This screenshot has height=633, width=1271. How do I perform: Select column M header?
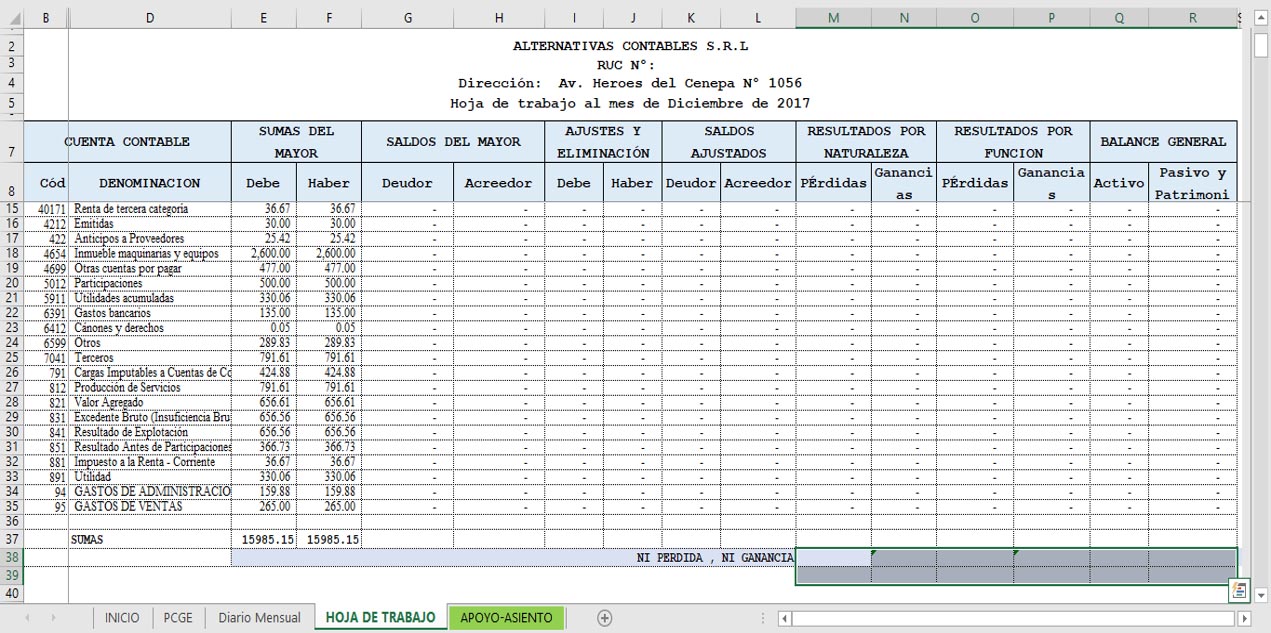tap(833, 18)
